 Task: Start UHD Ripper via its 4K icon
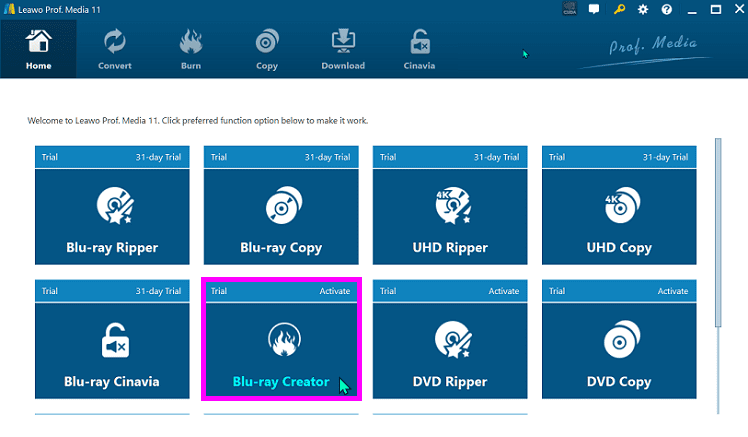coord(453,206)
